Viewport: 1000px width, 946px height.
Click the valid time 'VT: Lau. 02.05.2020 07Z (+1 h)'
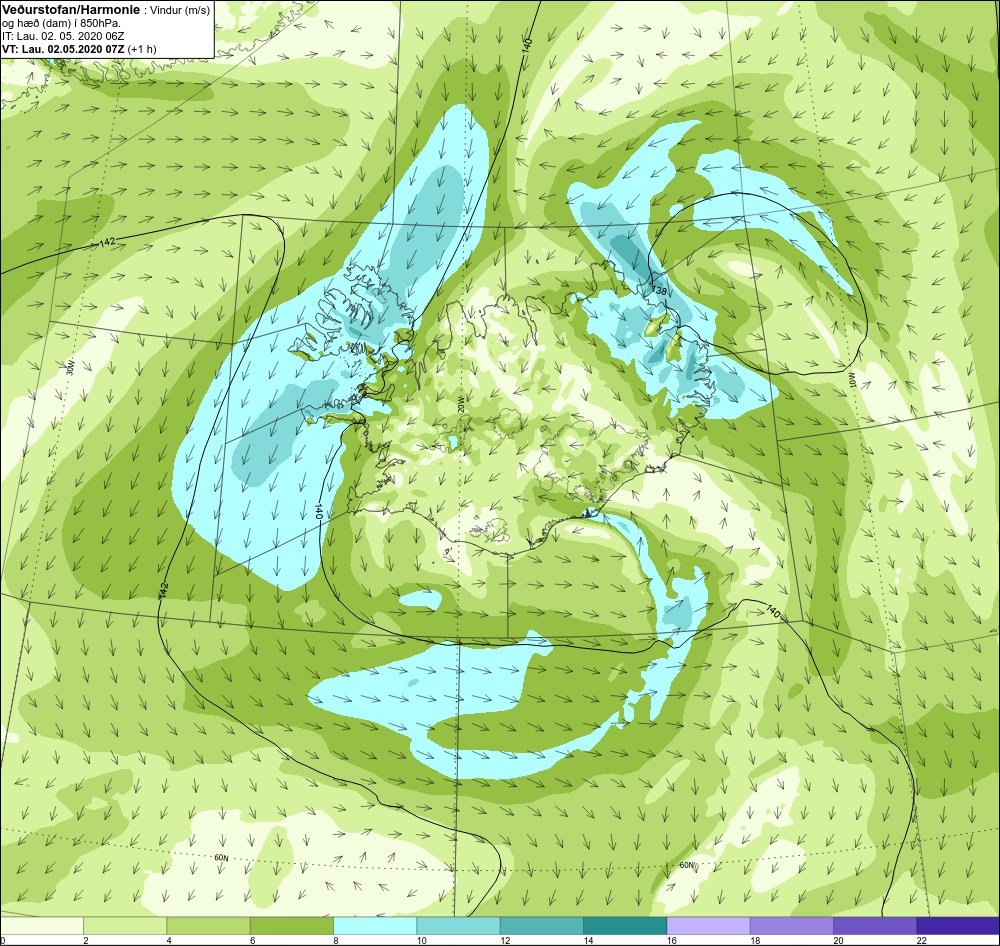[79, 49]
